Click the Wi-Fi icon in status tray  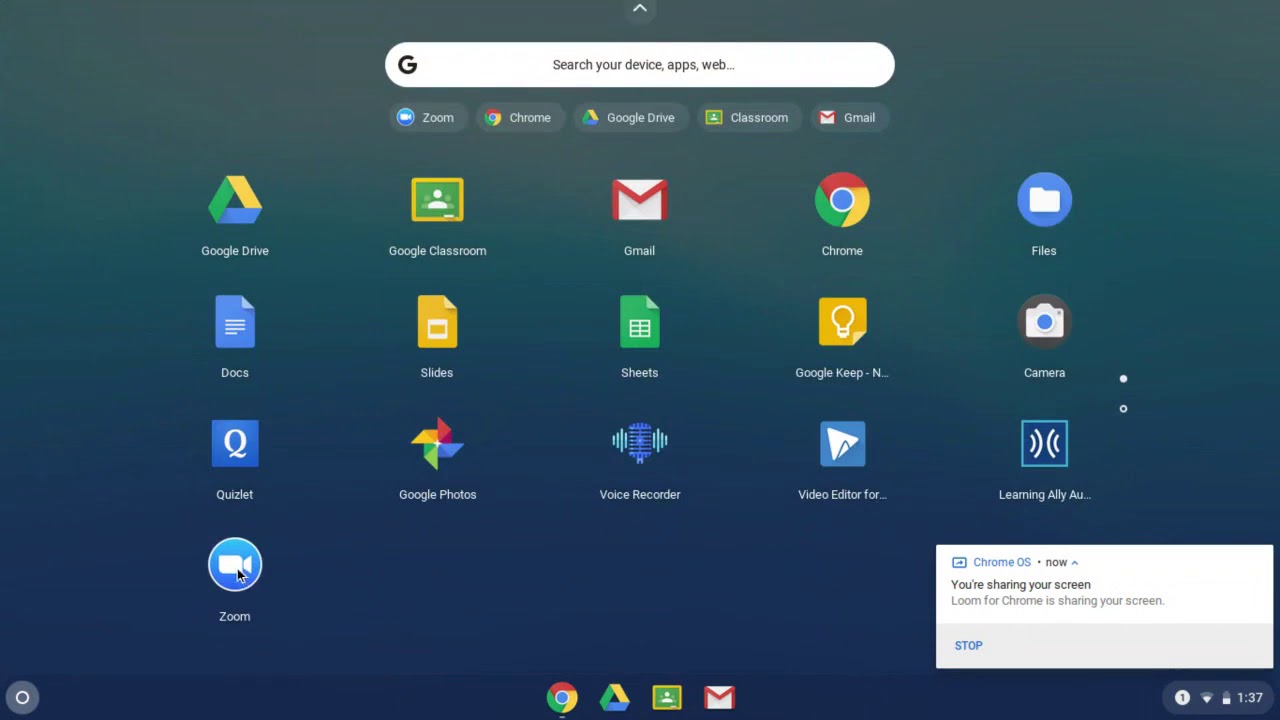[1206, 698]
